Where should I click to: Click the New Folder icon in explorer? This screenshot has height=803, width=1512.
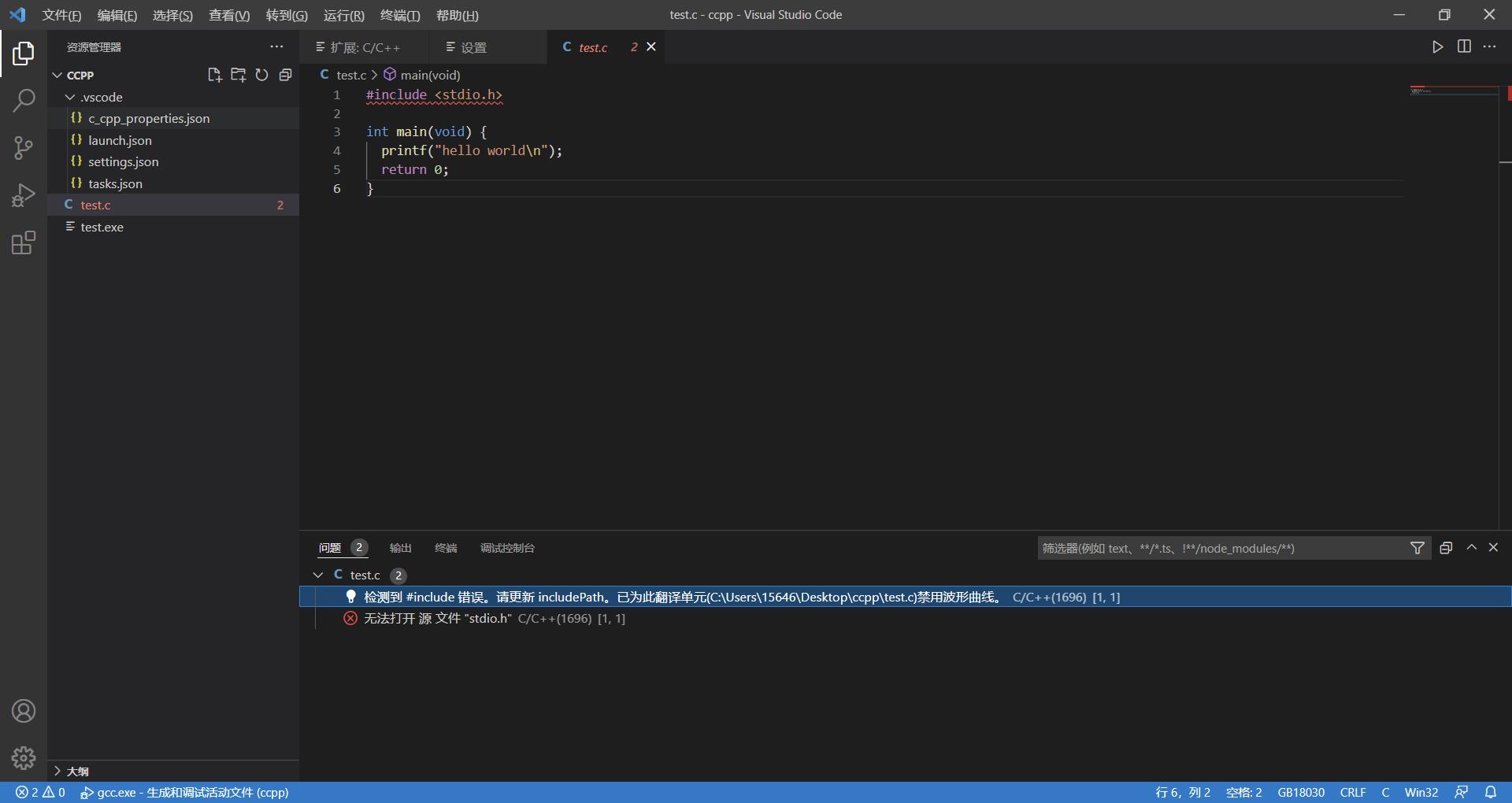pyautogui.click(x=238, y=75)
